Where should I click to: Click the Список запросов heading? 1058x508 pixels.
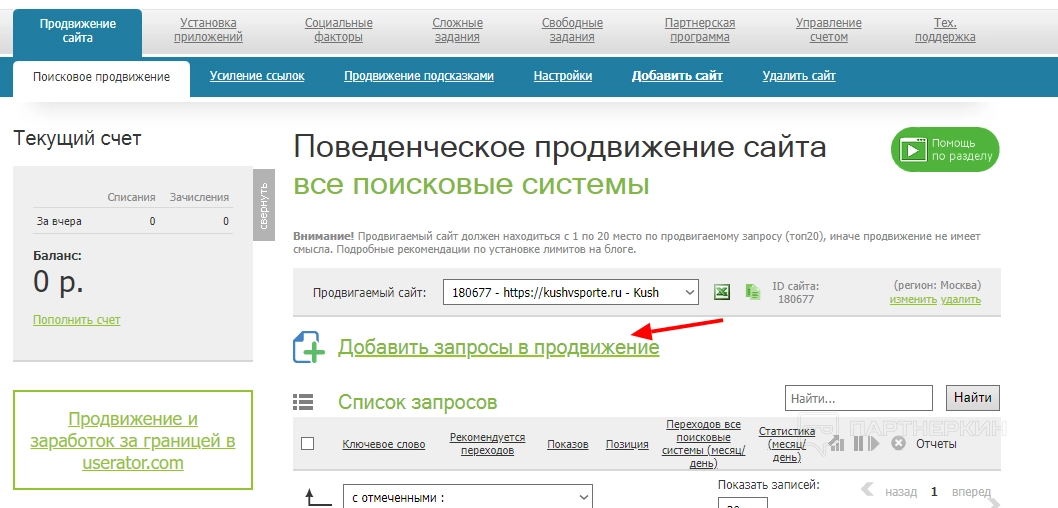418,402
